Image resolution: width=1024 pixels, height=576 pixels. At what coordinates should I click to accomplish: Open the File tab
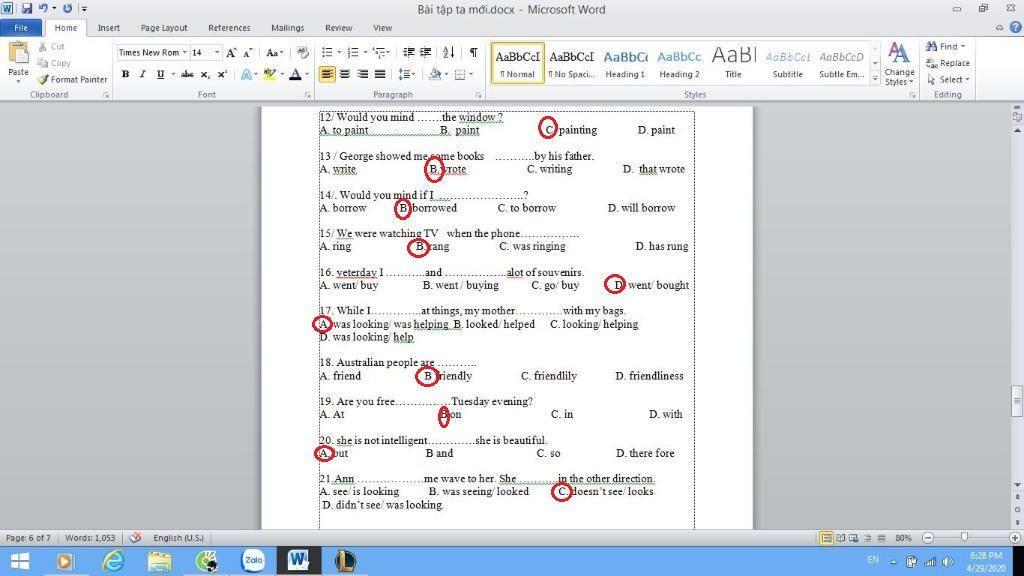pos(21,28)
